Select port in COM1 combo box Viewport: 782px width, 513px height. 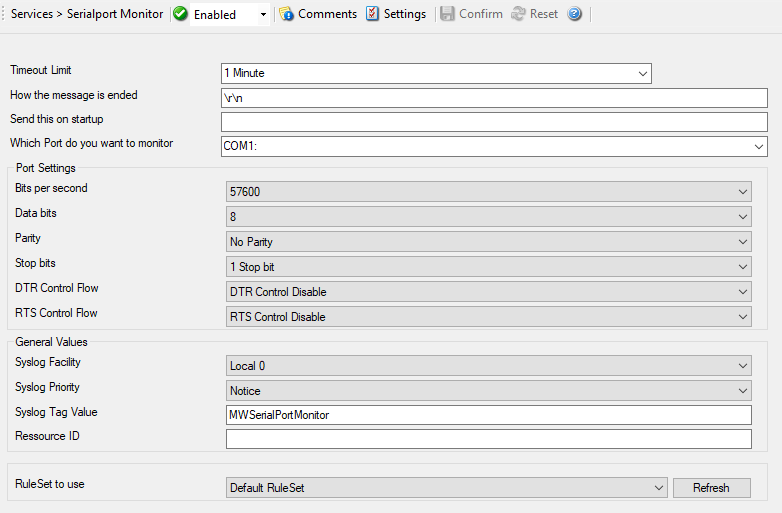(x=494, y=147)
